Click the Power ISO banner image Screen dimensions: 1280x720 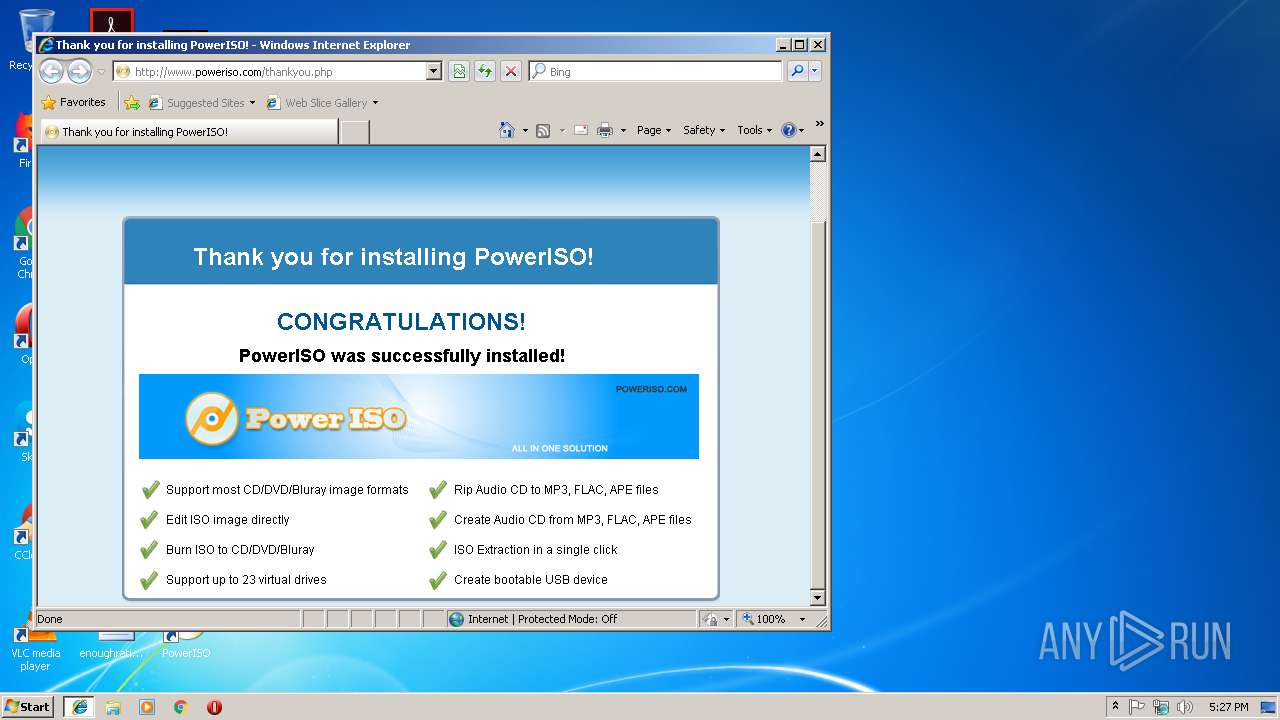[x=419, y=416]
